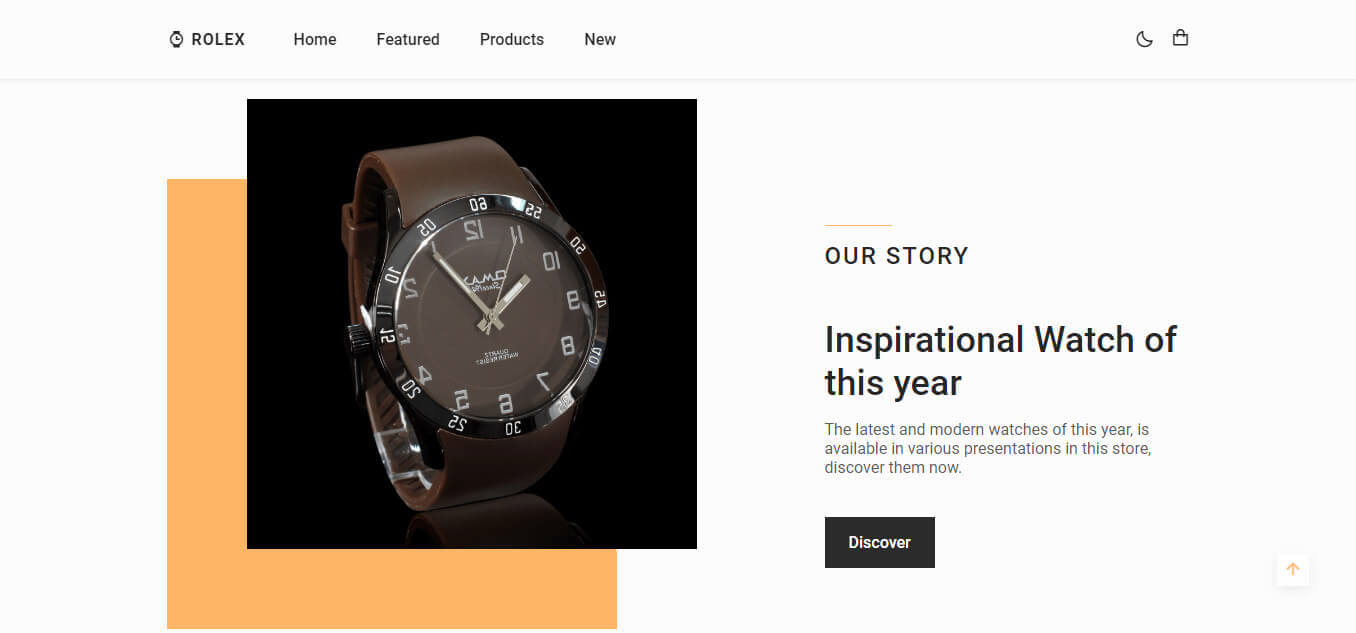Go to the Home nav link

(x=315, y=39)
